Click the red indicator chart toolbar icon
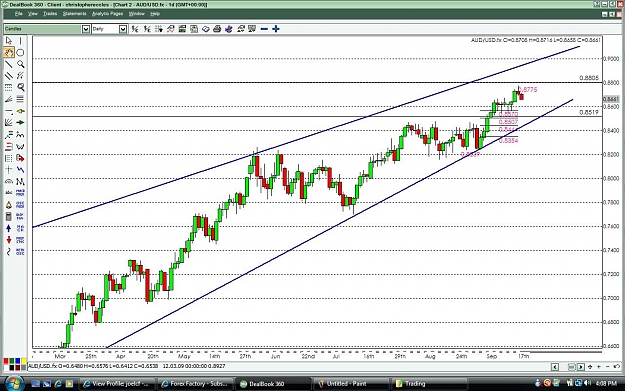The width and height of the screenshot is (625, 391). click(x=171, y=29)
